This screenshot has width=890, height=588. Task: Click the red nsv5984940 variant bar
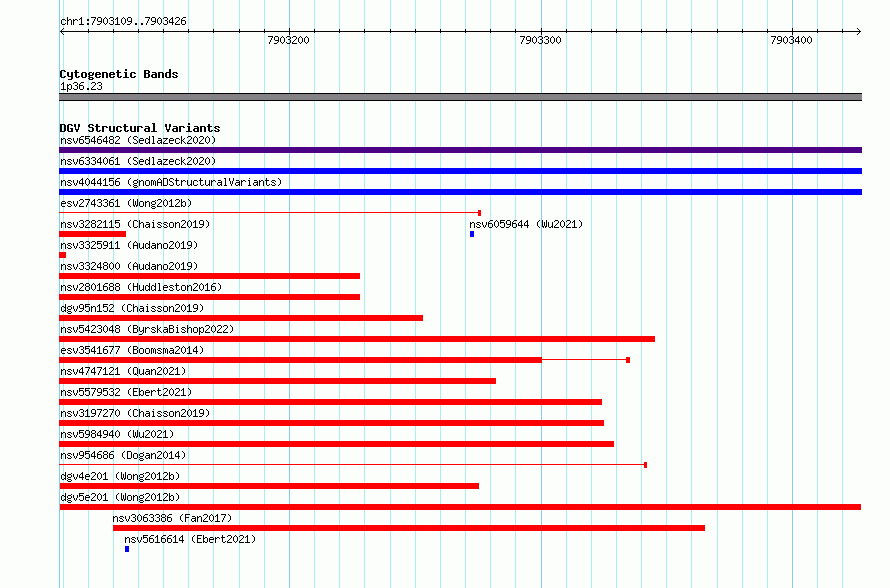click(337, 444)
